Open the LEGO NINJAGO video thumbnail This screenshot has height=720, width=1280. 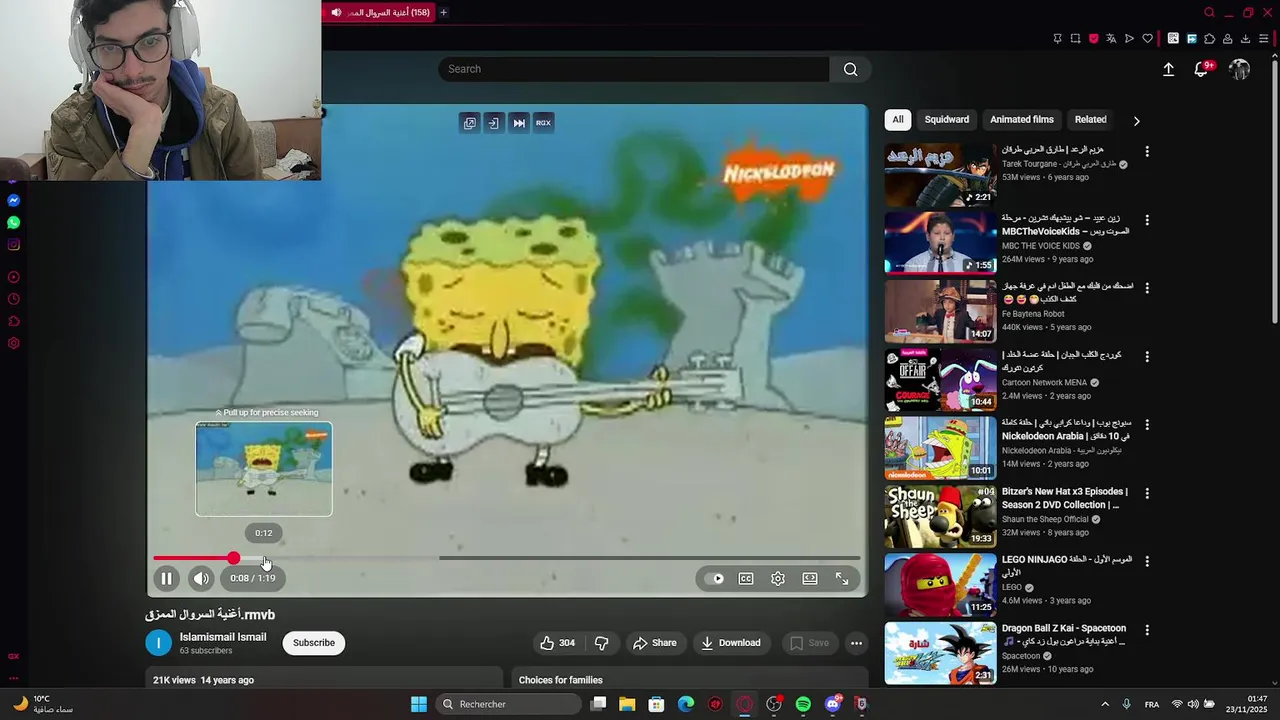940,585
